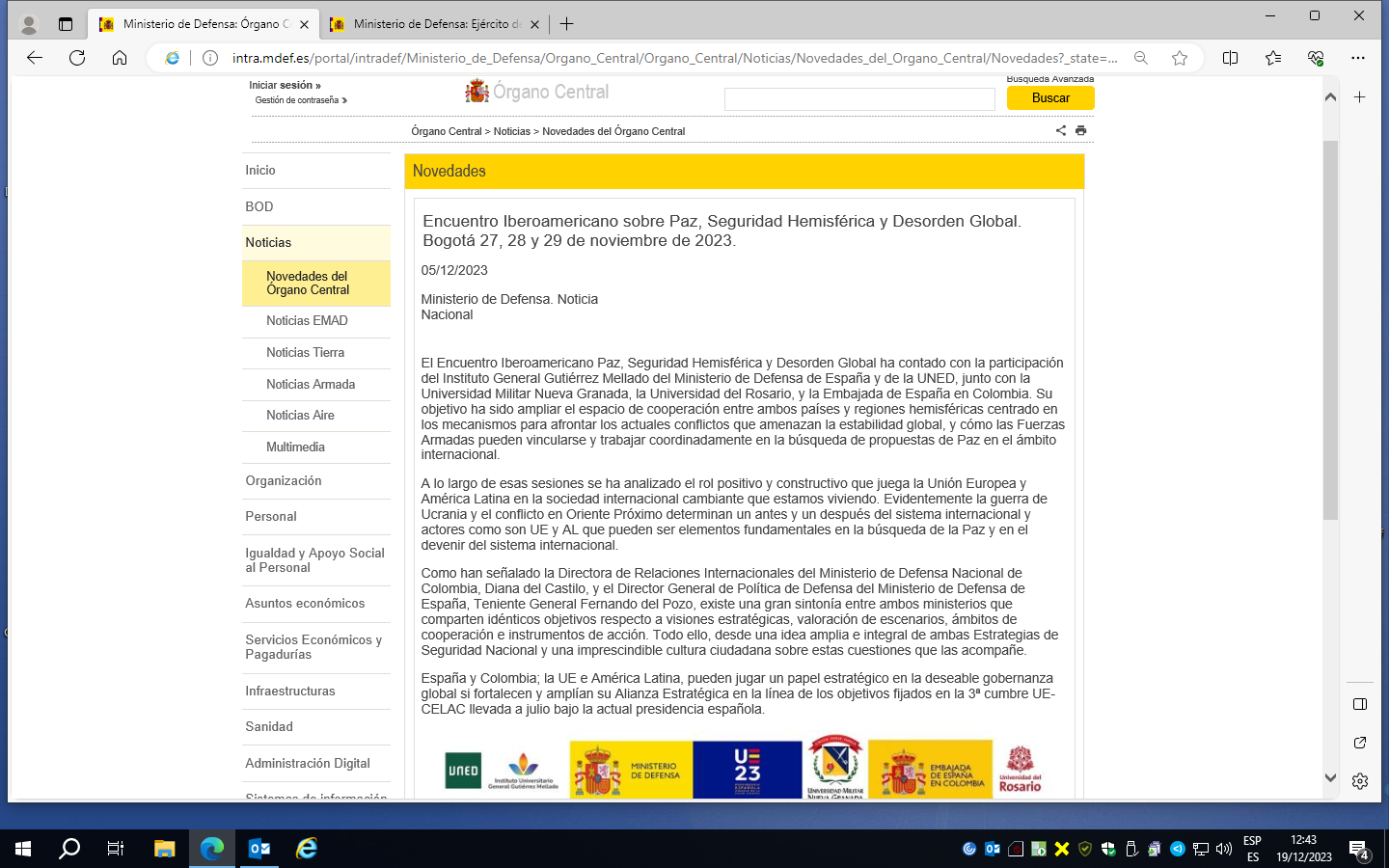Image resolution: width=1389 pixels, height=868 pixels.
Task: Open the browser home page icon
Action: pos(120,58)
